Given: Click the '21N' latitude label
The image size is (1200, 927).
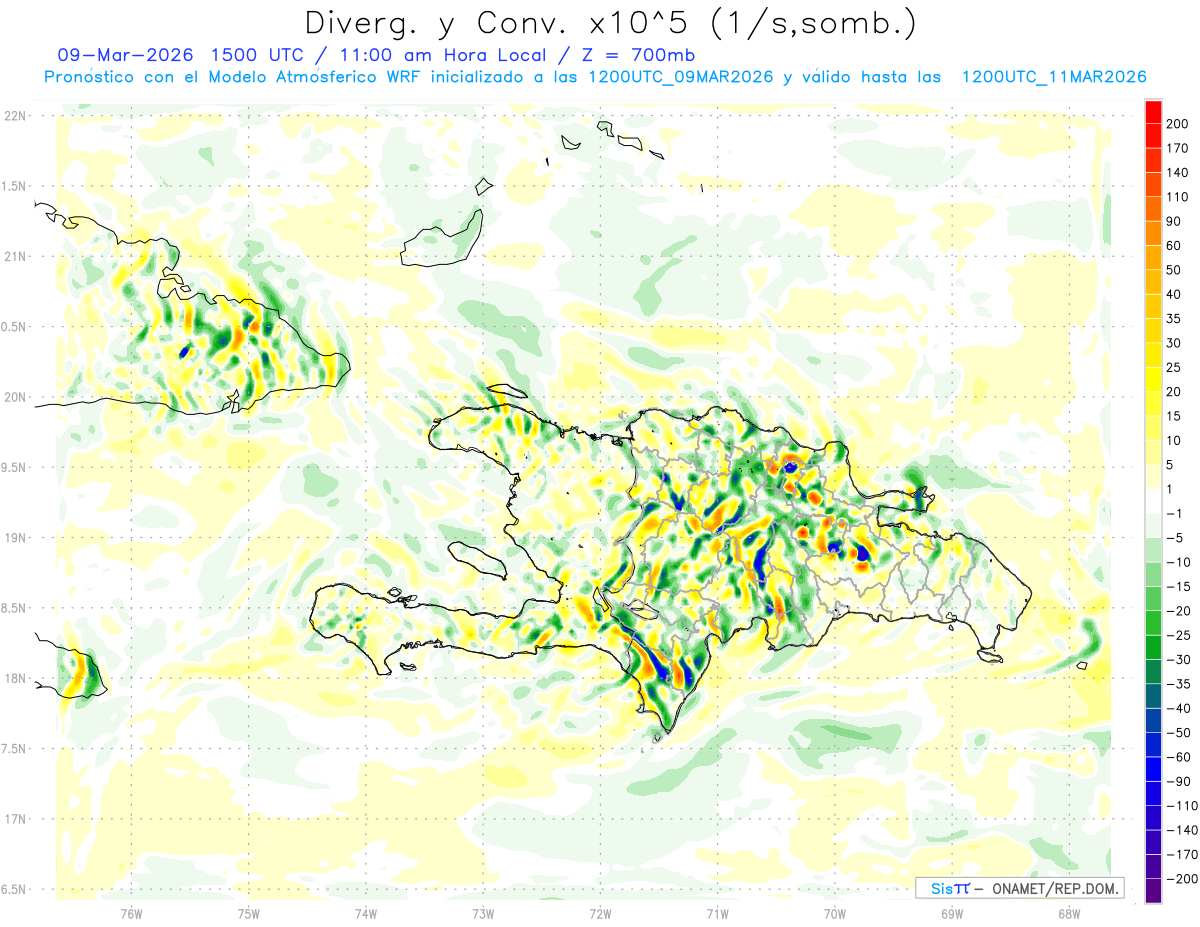Looking at the screenshot, I should [x=14, y=257].
